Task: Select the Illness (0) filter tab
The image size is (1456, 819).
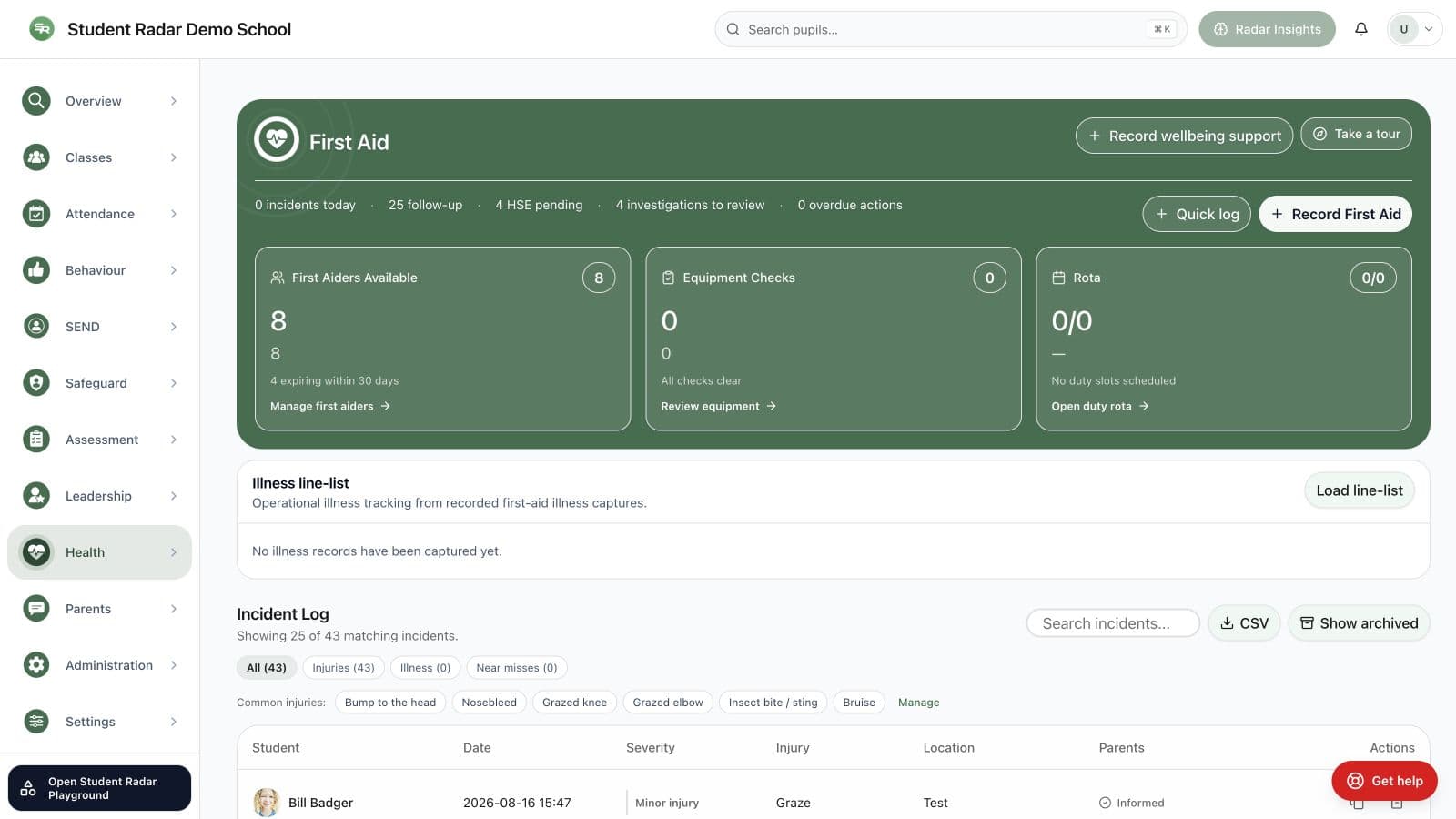Action: (x=425, y=668)
